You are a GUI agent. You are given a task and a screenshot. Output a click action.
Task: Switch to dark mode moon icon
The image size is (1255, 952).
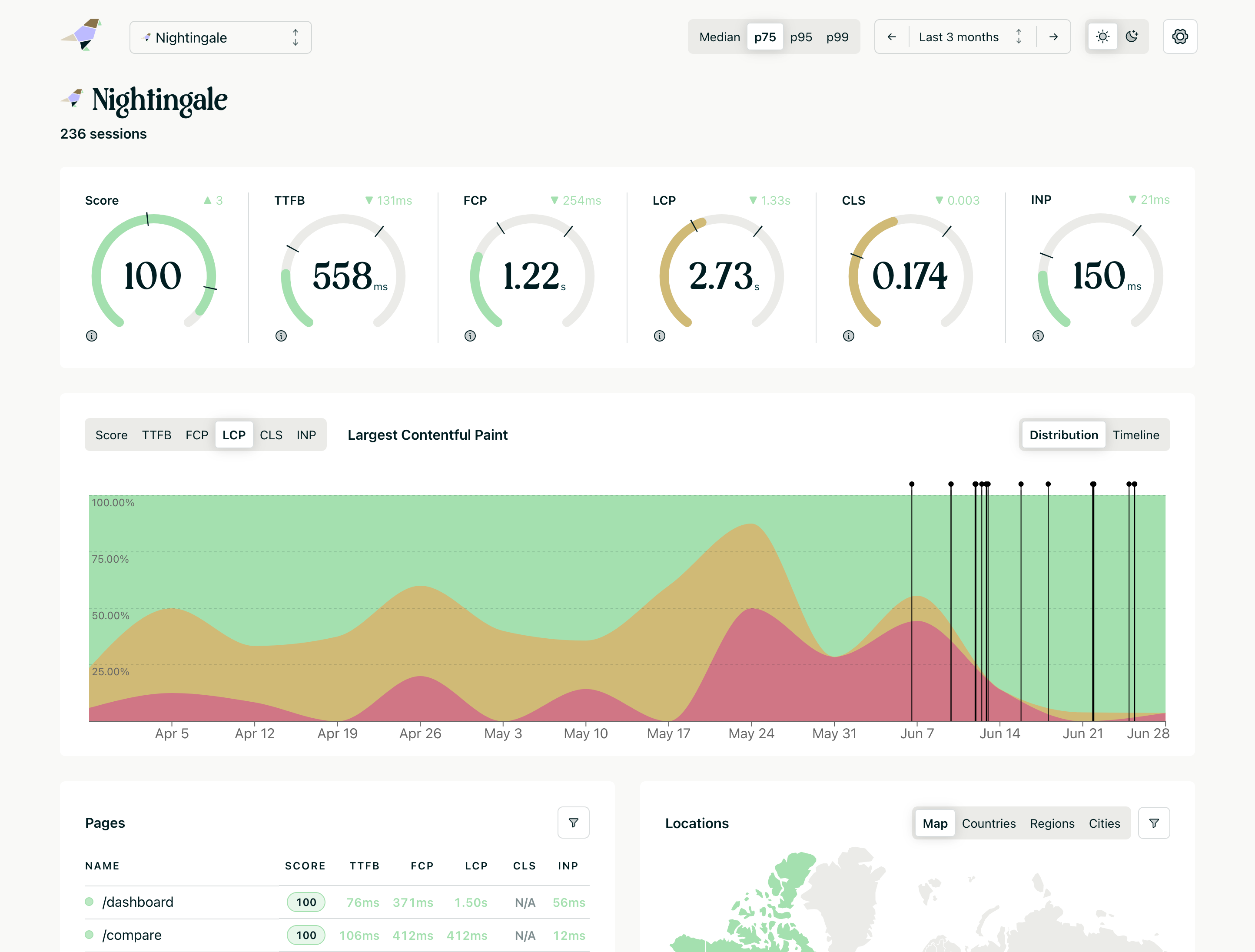click(1132, 37)
